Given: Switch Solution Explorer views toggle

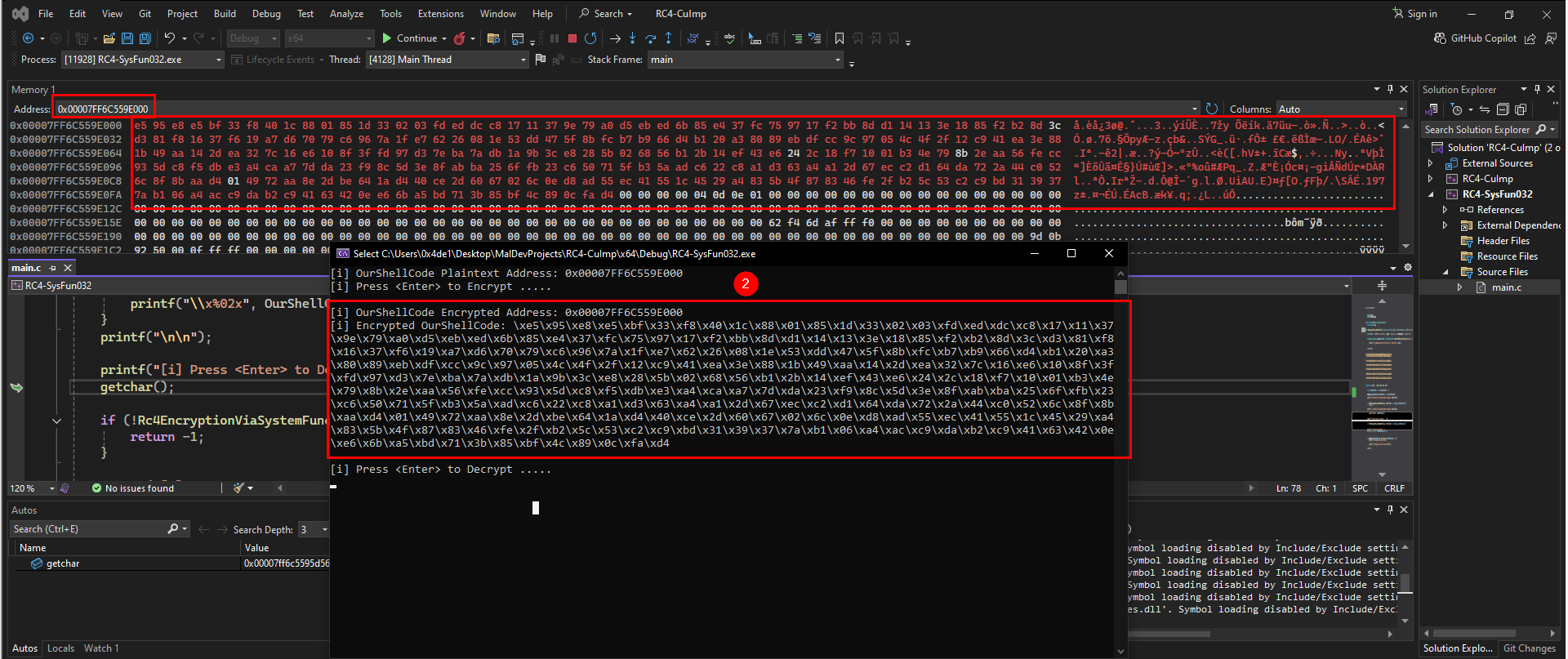Looking at the screenshot, I should [x=1431, y=109].
